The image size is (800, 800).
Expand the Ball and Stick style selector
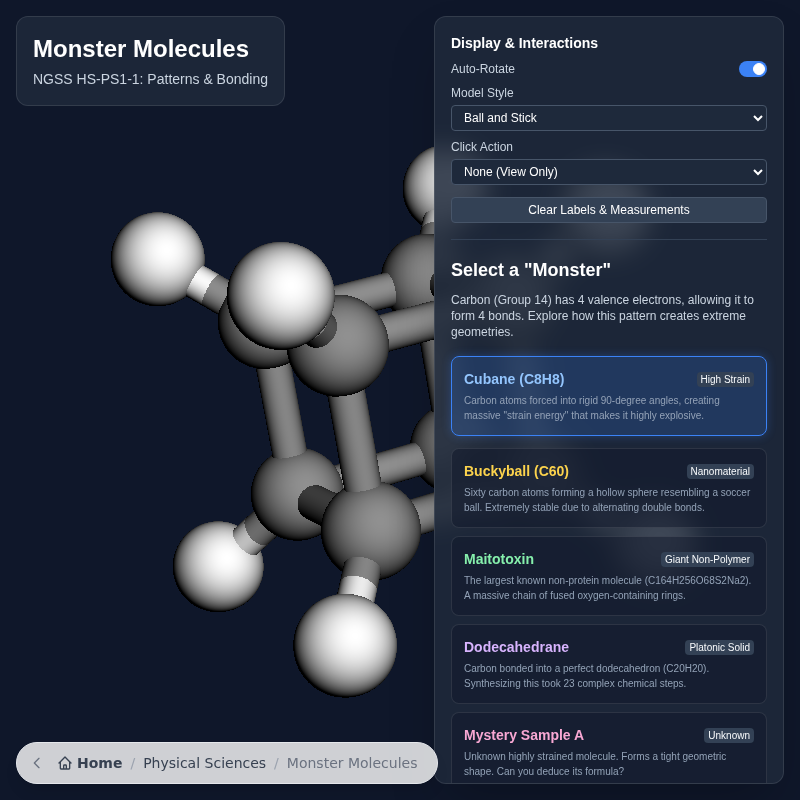(608, 118)
